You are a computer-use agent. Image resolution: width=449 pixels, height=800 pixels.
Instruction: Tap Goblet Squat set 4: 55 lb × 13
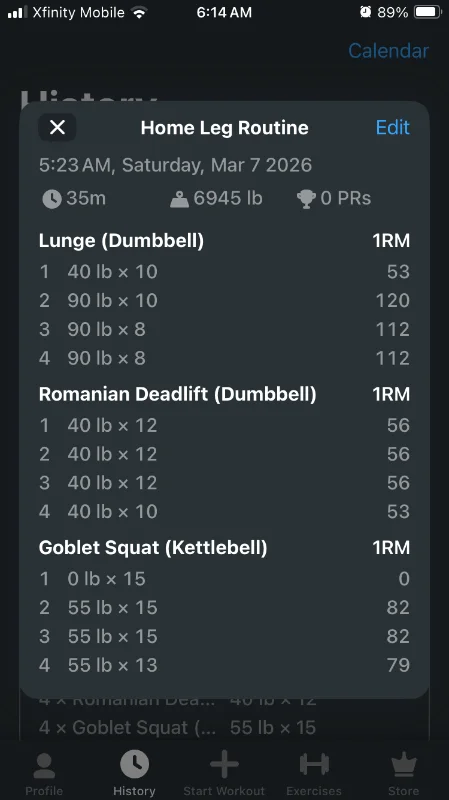(x=224, y=665)
